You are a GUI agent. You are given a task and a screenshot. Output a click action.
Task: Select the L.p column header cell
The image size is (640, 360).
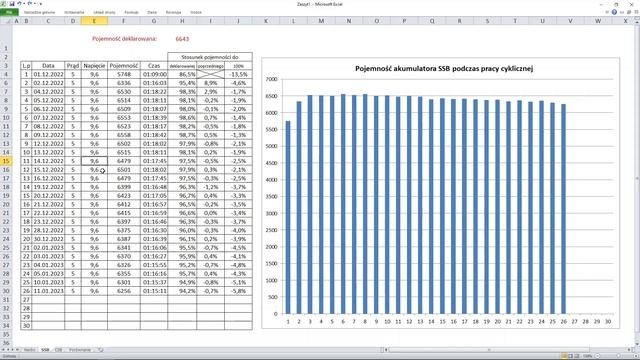point(26,66)
